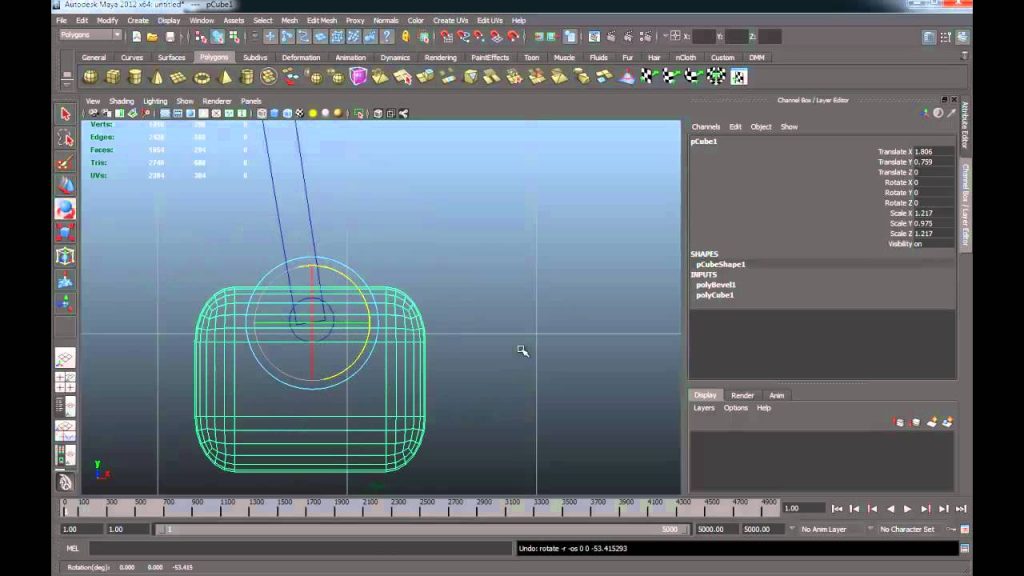
Task: Activate the Lasso select tool
Action: coord(65,138)
